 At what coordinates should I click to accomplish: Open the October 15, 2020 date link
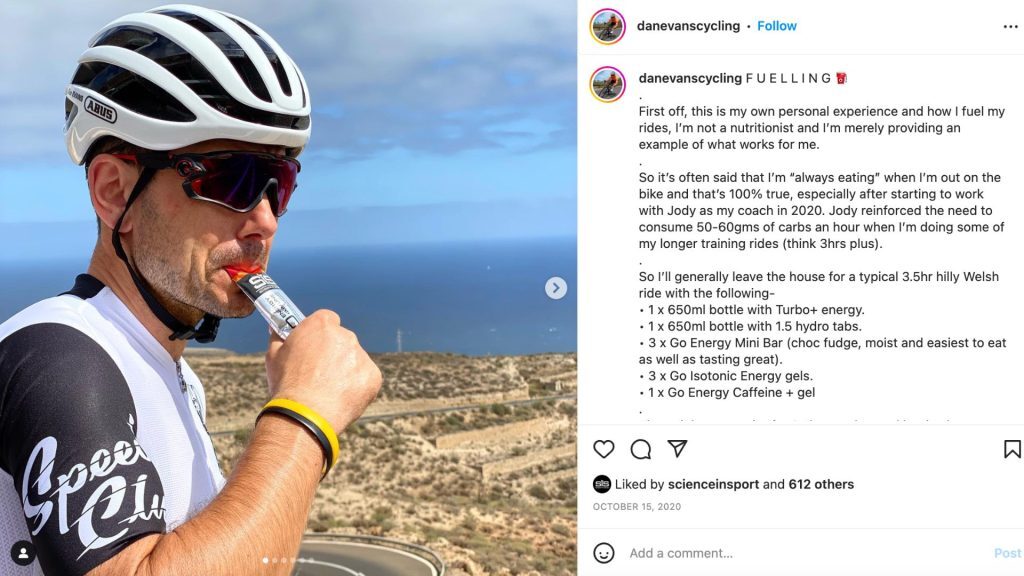pyautogui.click(x=637, y=507)
